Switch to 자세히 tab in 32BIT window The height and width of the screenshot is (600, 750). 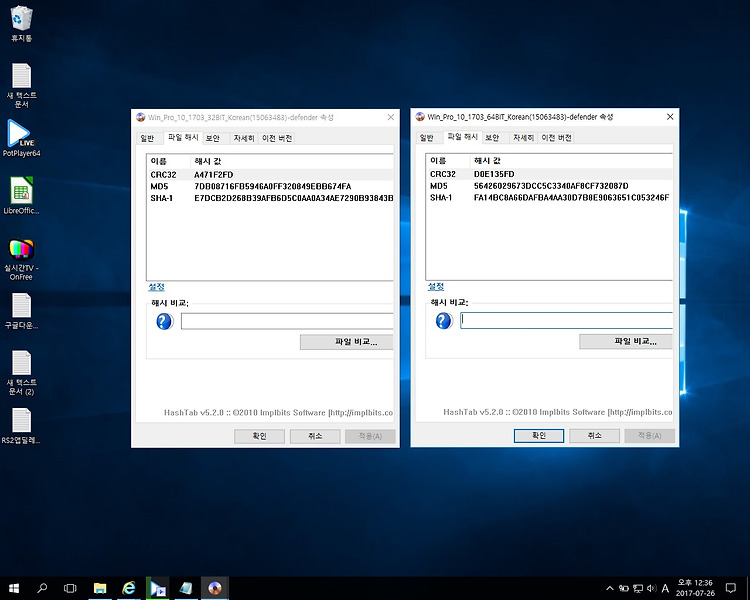tap(244, 138)
